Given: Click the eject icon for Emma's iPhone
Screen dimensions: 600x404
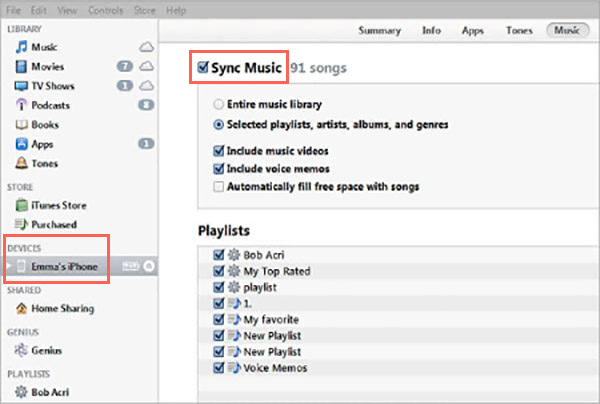Looking at the screenshot, I should pos(149,266).
